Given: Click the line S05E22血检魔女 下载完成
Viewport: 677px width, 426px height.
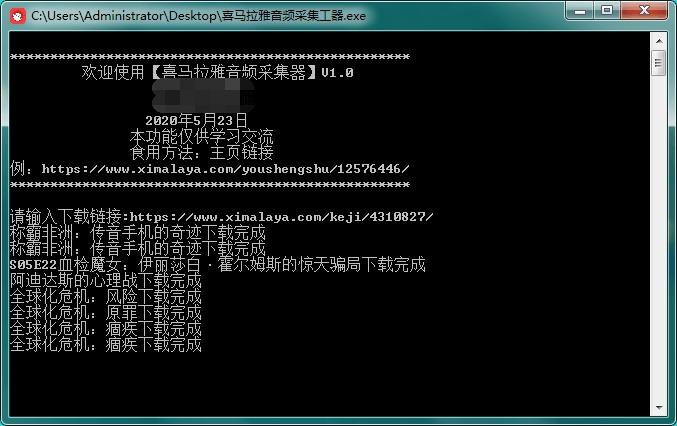Looking at the screenshot, I should 218,265.
